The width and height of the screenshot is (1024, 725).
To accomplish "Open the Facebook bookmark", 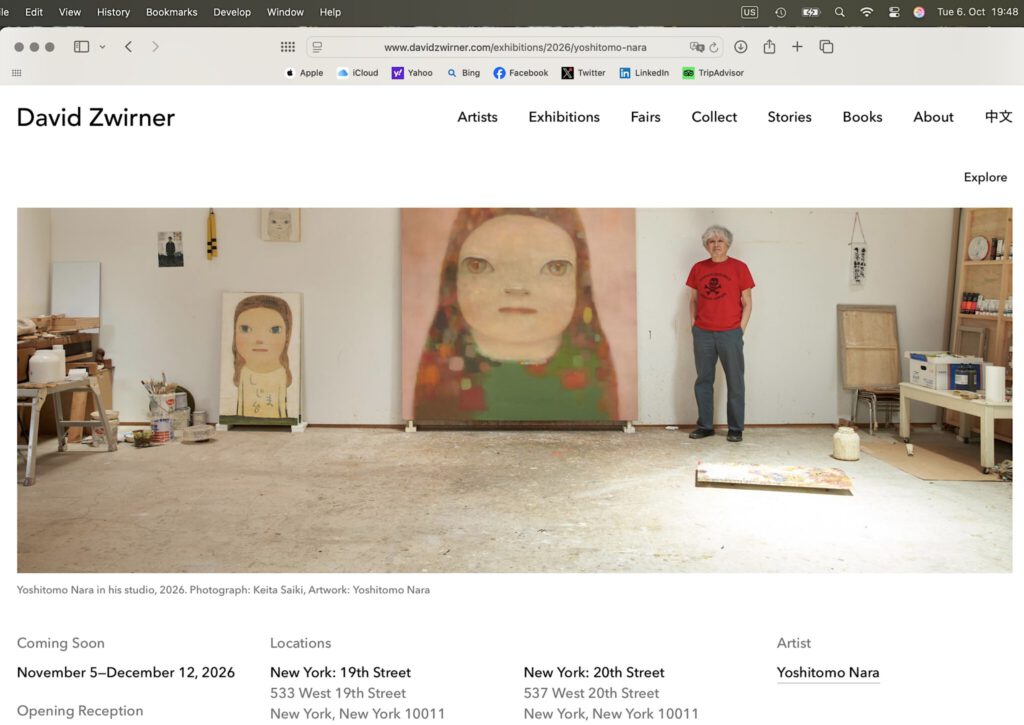I will click(x=520, y=73).
